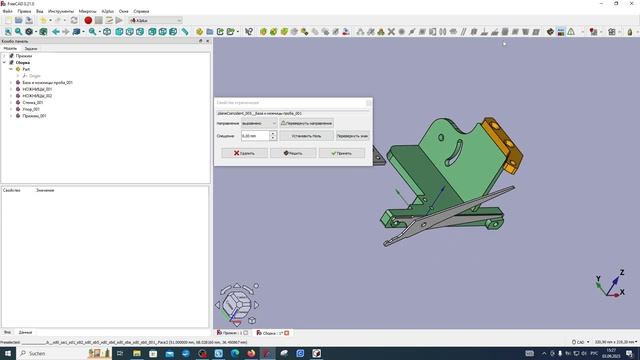Expand the НОЖНИЦЫ_001 tree item
Image resolution: width=640 pixels, height=360 pixels.
click(x=11, y=89)
